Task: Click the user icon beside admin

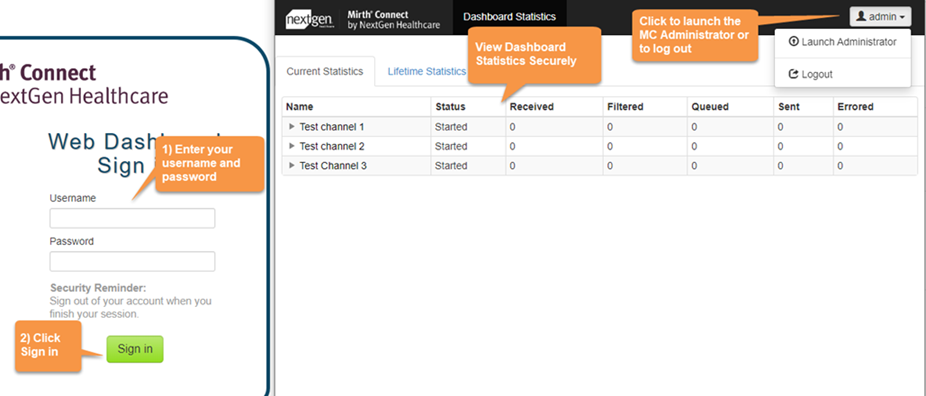Action: 861,17
